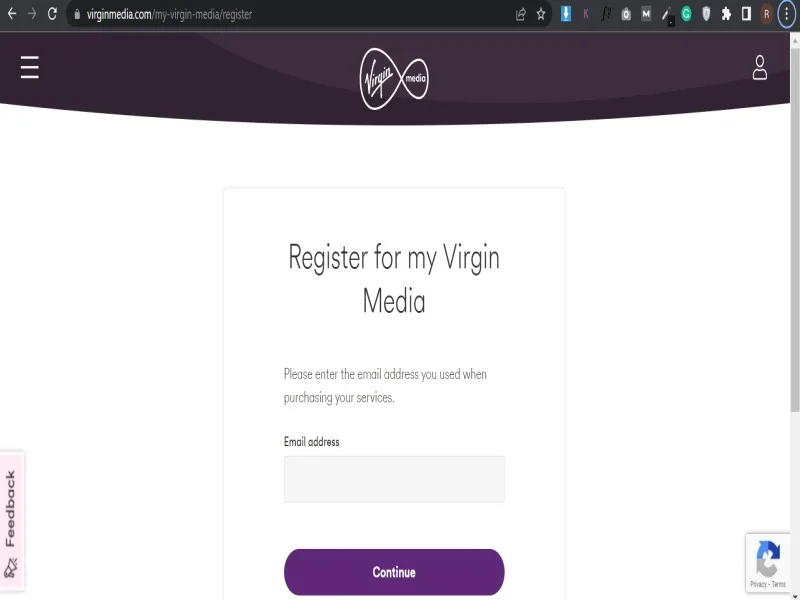Click the Virgin Media logo

tap(394, 78)
